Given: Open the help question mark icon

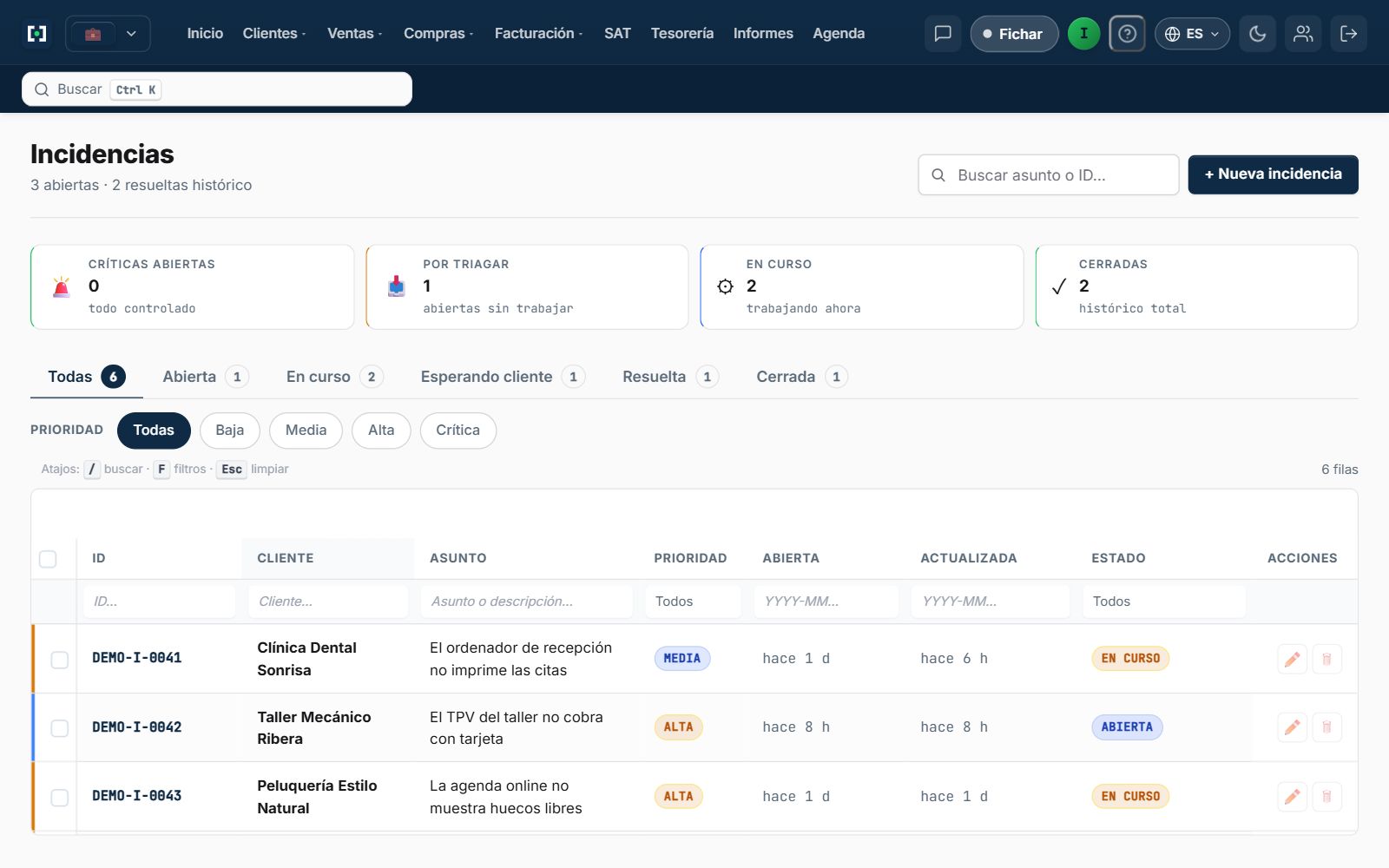Looking at the screenshot, I should 1127,34.
